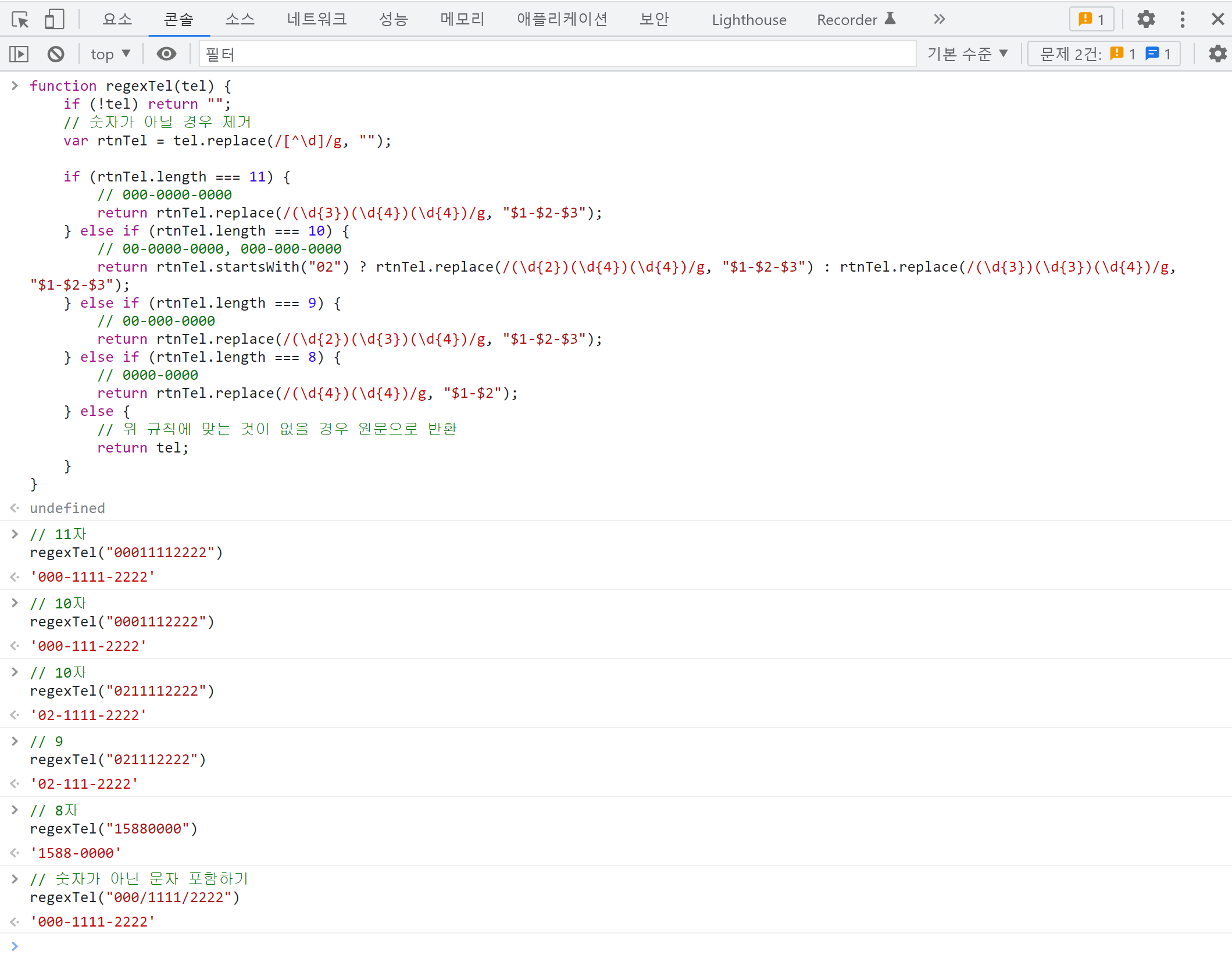The width and height of the screenshot is (1232, 976).
Task: Open the Lighthouse panel
Action: pos(748,19)
